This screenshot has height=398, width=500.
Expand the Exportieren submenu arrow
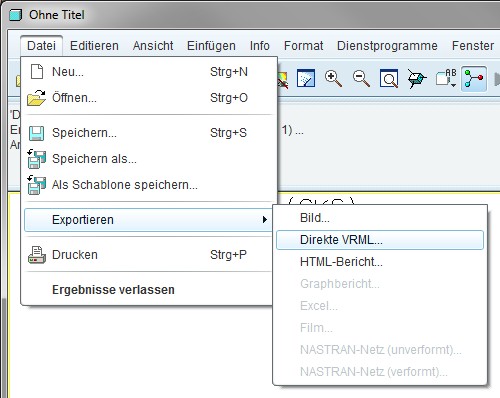pos(265,220)
